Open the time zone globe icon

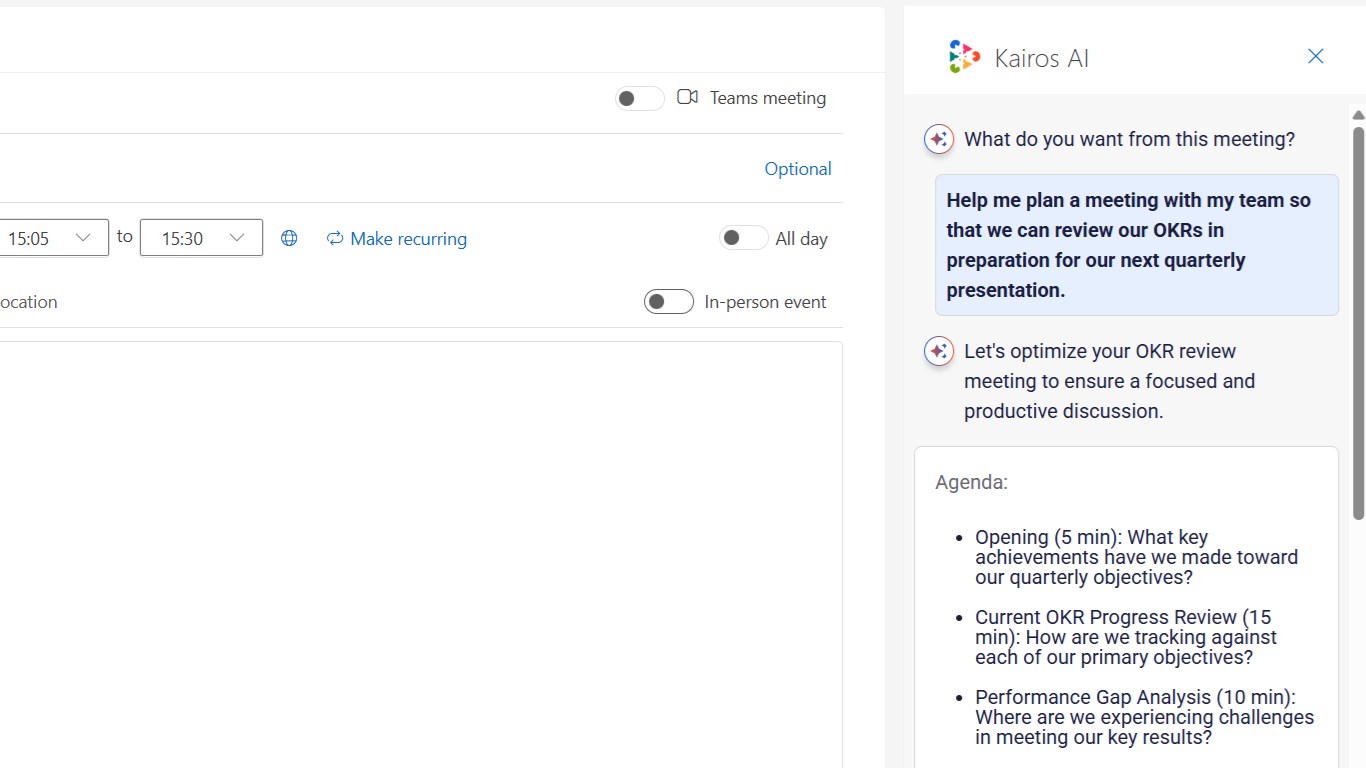[289, 238]
